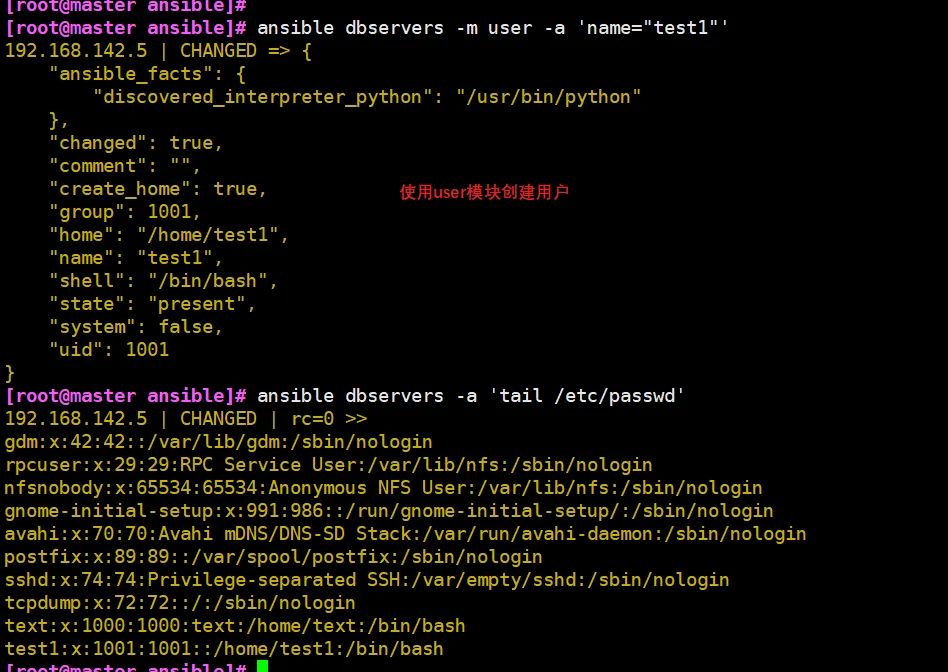Click the "name": "test1" line

(136, 258)
